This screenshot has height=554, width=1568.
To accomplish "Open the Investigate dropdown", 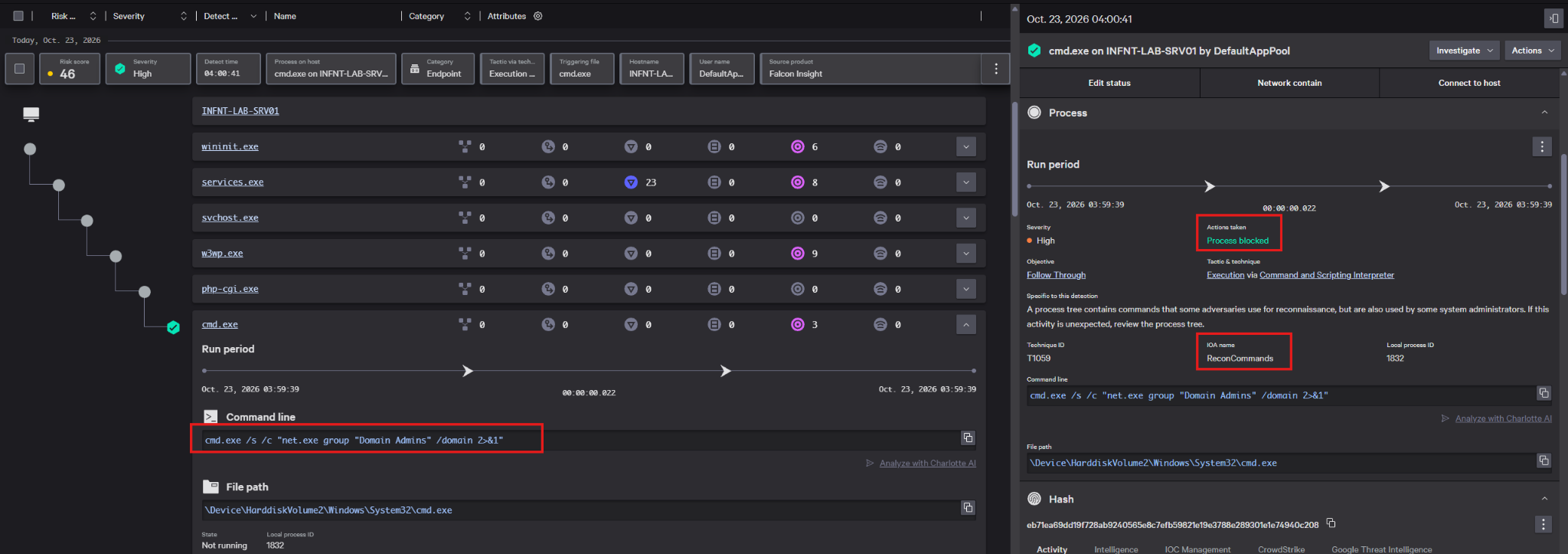I will pos(1464,51).
